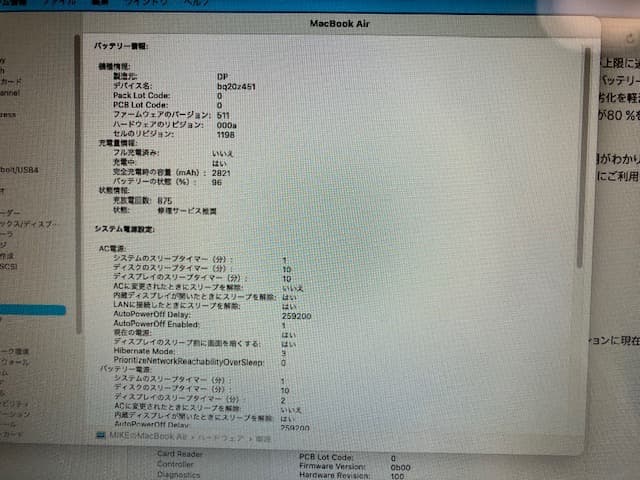This screenshot has height=480, width=640.
Task: Click the battery state percentage value 96
Action: [x=217, y=182]
